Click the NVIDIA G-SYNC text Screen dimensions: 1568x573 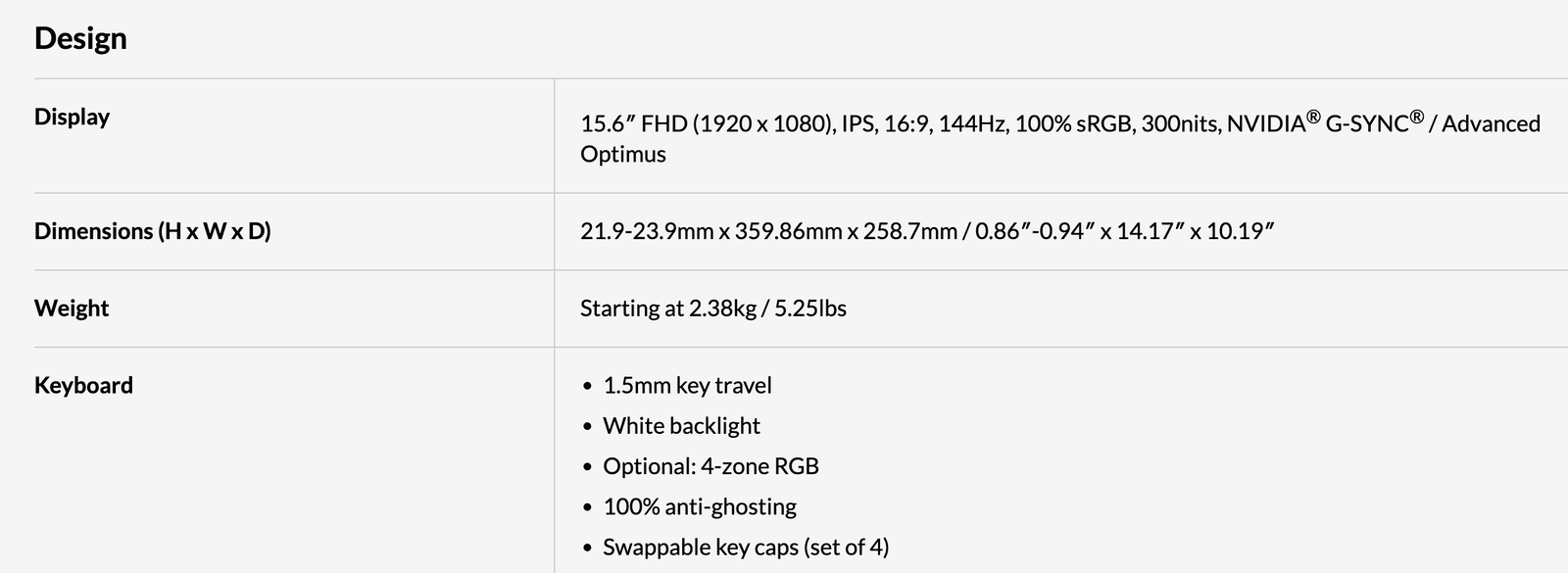click(x=1323, y=123)
